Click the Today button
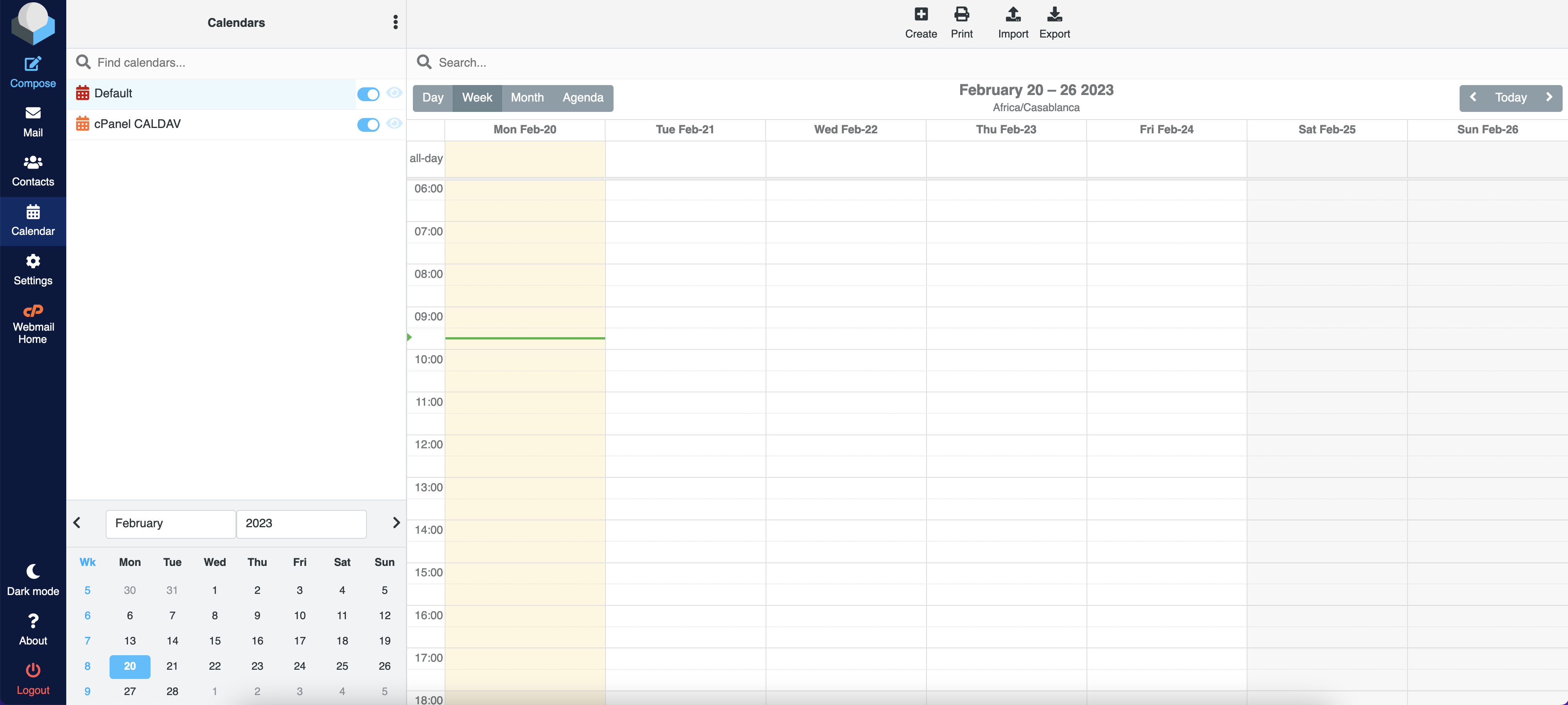 pyautogui.click(x=1511, y=97)
